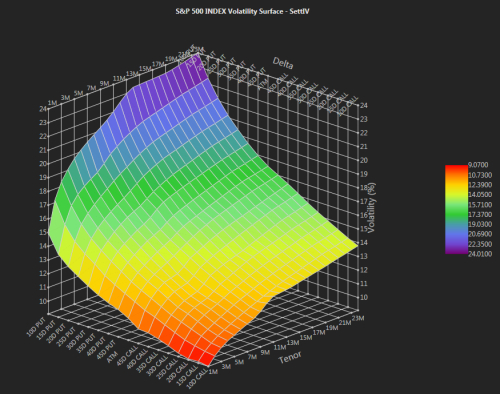Click the Delta axis title

(x=283, y=63)
